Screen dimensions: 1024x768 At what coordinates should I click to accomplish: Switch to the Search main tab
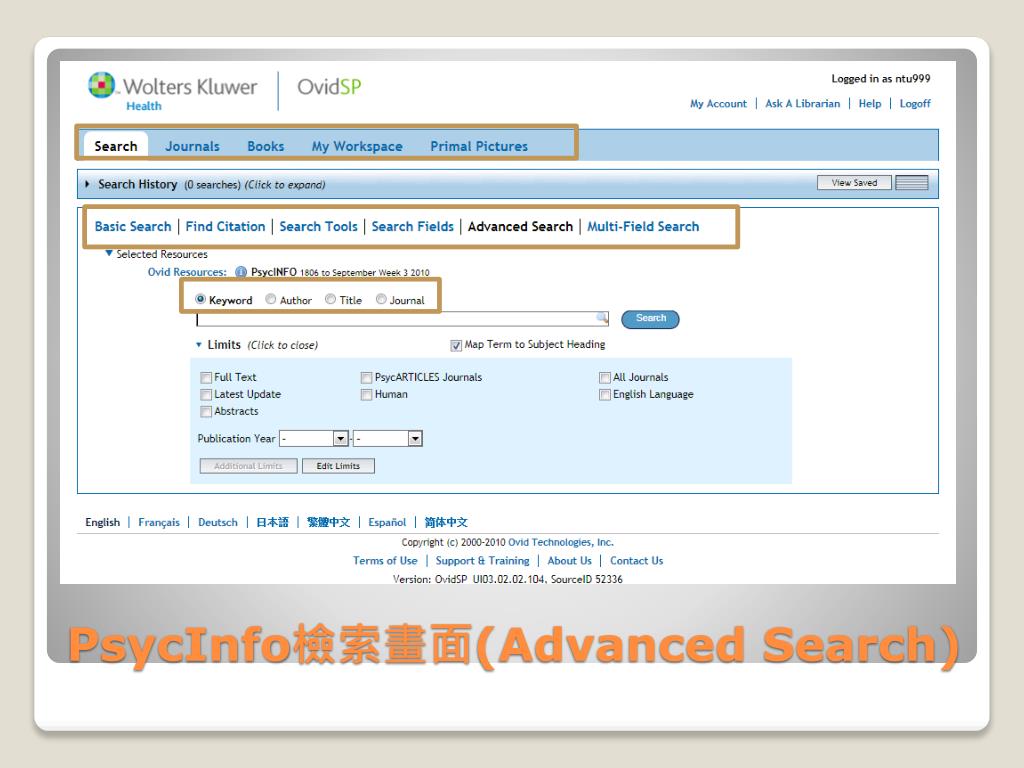coord(116,146)
